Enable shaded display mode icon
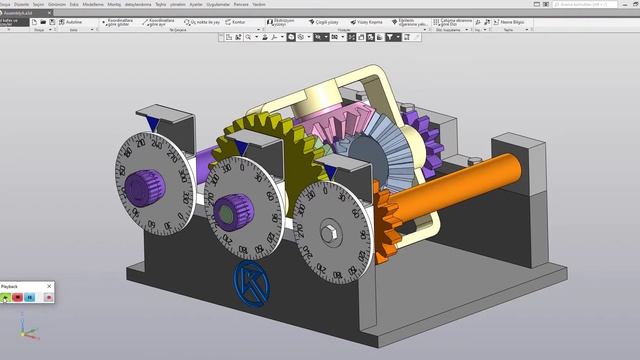The height and width of the screenshot is (360, 640). pyautogui.click(x=291, y=37)
